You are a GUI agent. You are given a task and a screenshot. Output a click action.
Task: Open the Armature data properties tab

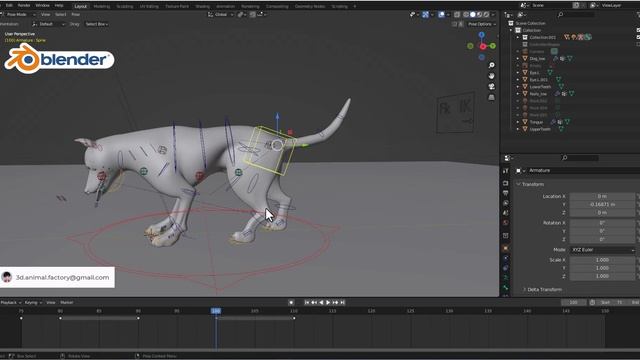pyautogui.click(x=506, y=278)
